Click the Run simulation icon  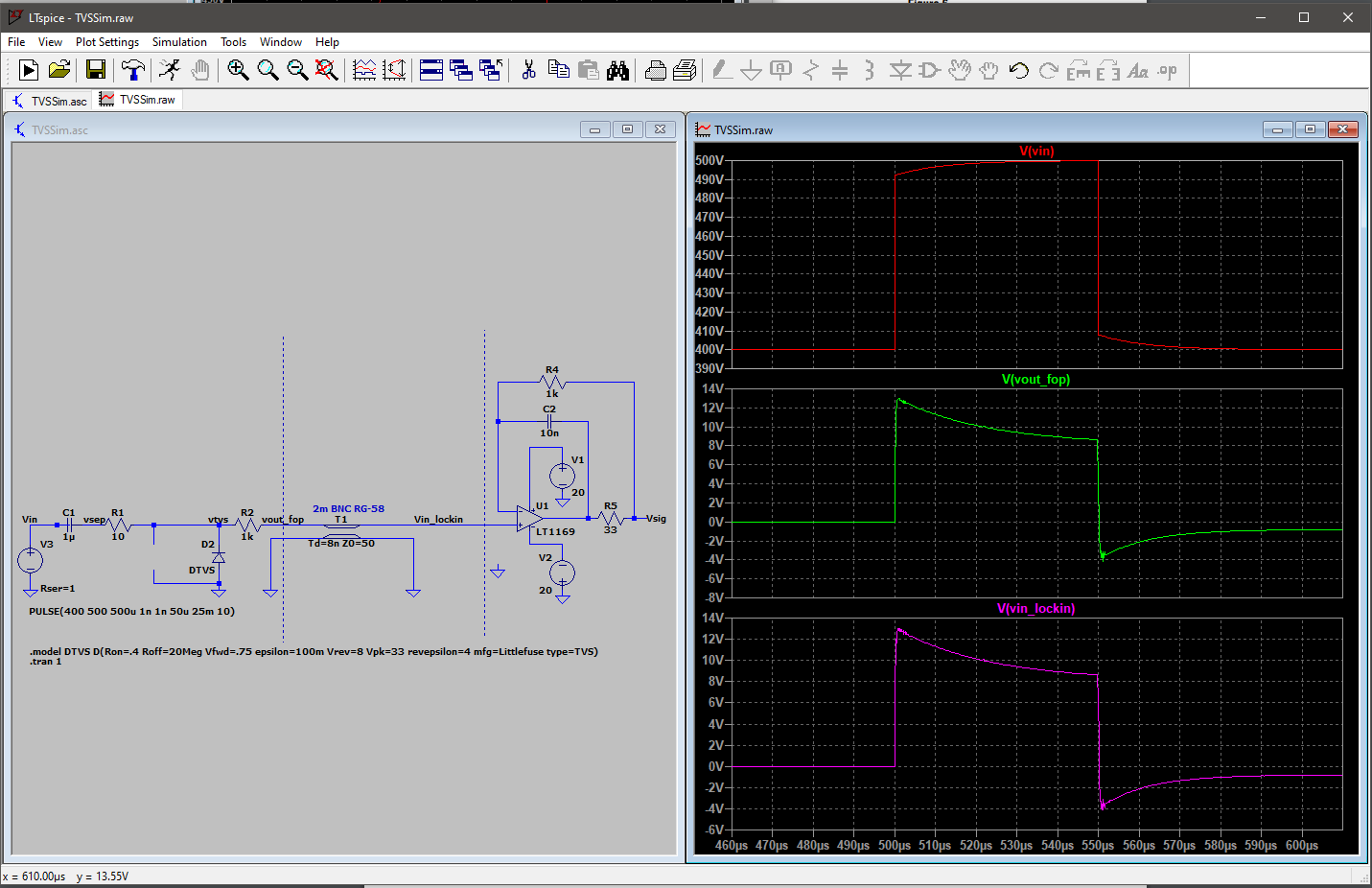coord(29,70)
